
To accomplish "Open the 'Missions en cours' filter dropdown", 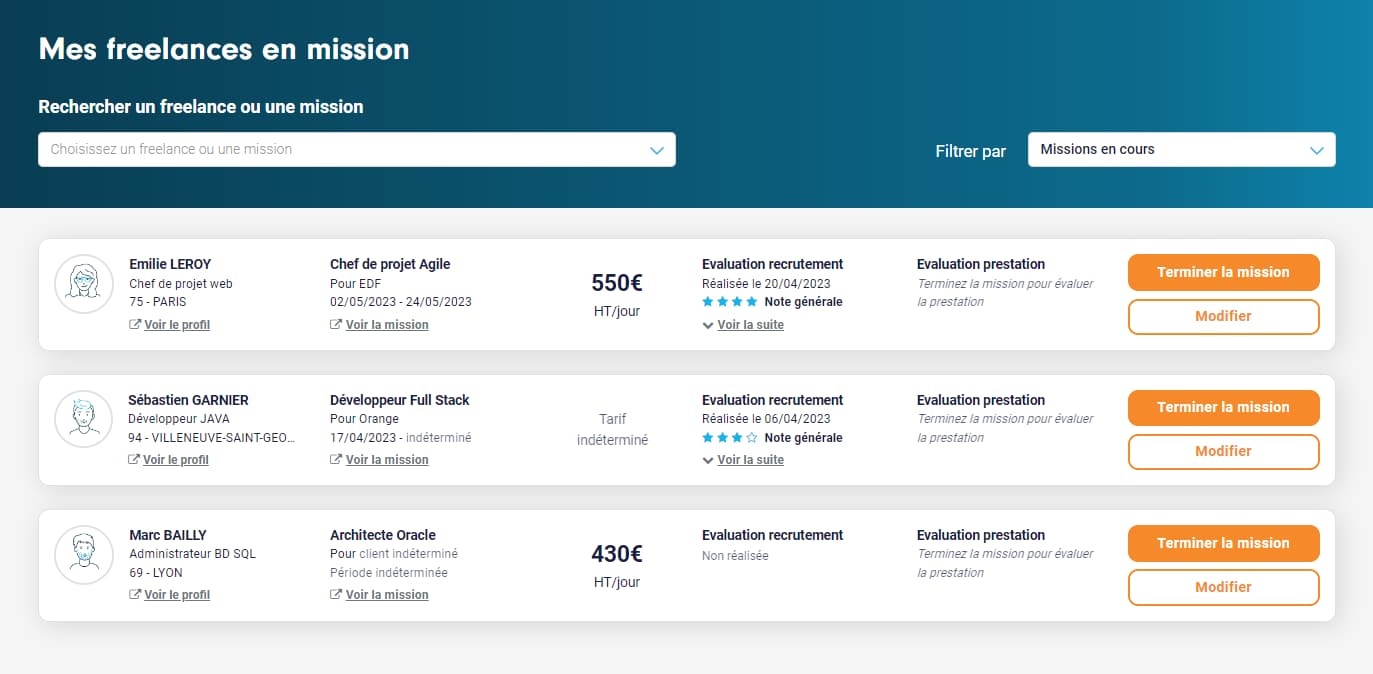I will (1181, 150).
